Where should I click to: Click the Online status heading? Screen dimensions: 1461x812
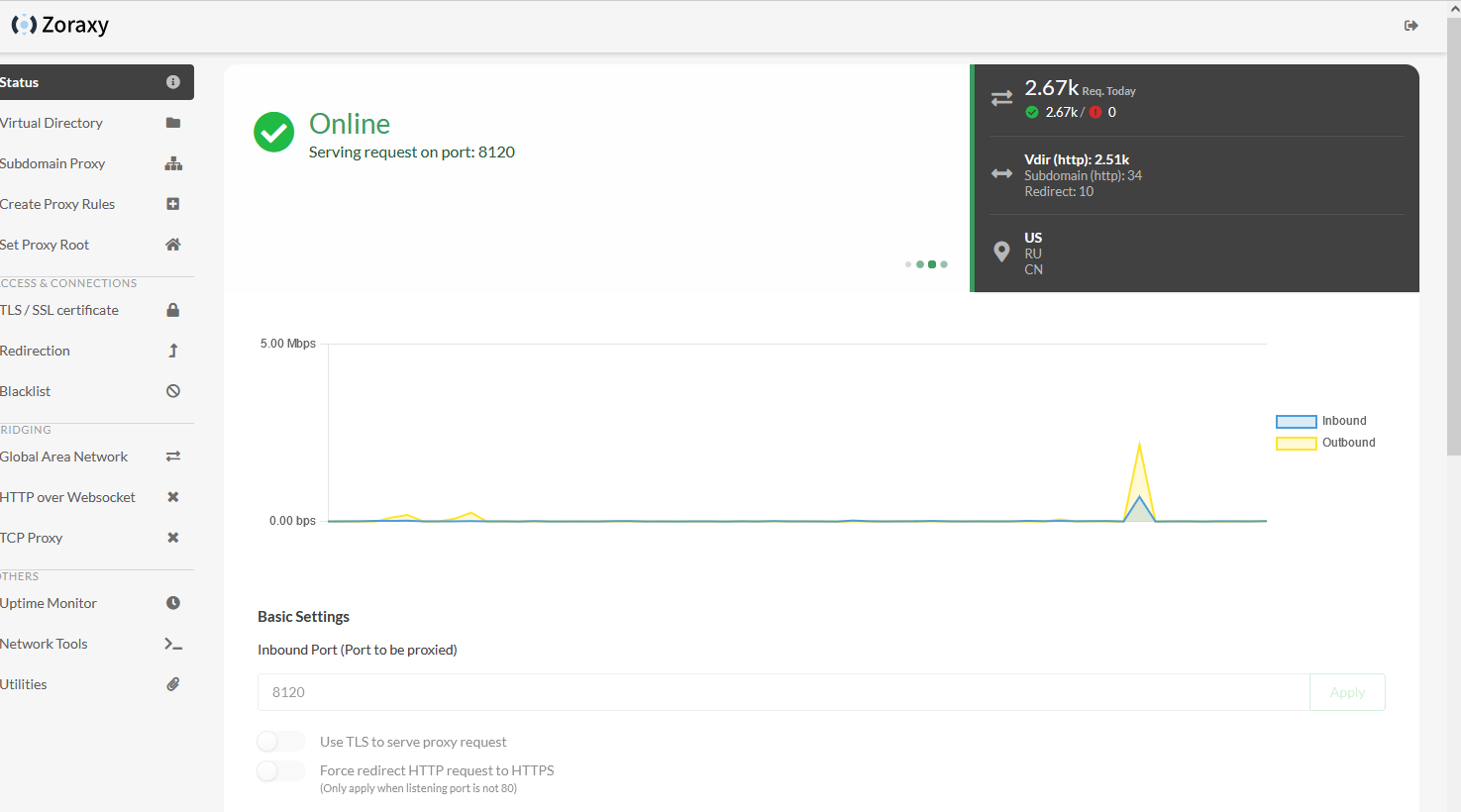click(350, 124)
